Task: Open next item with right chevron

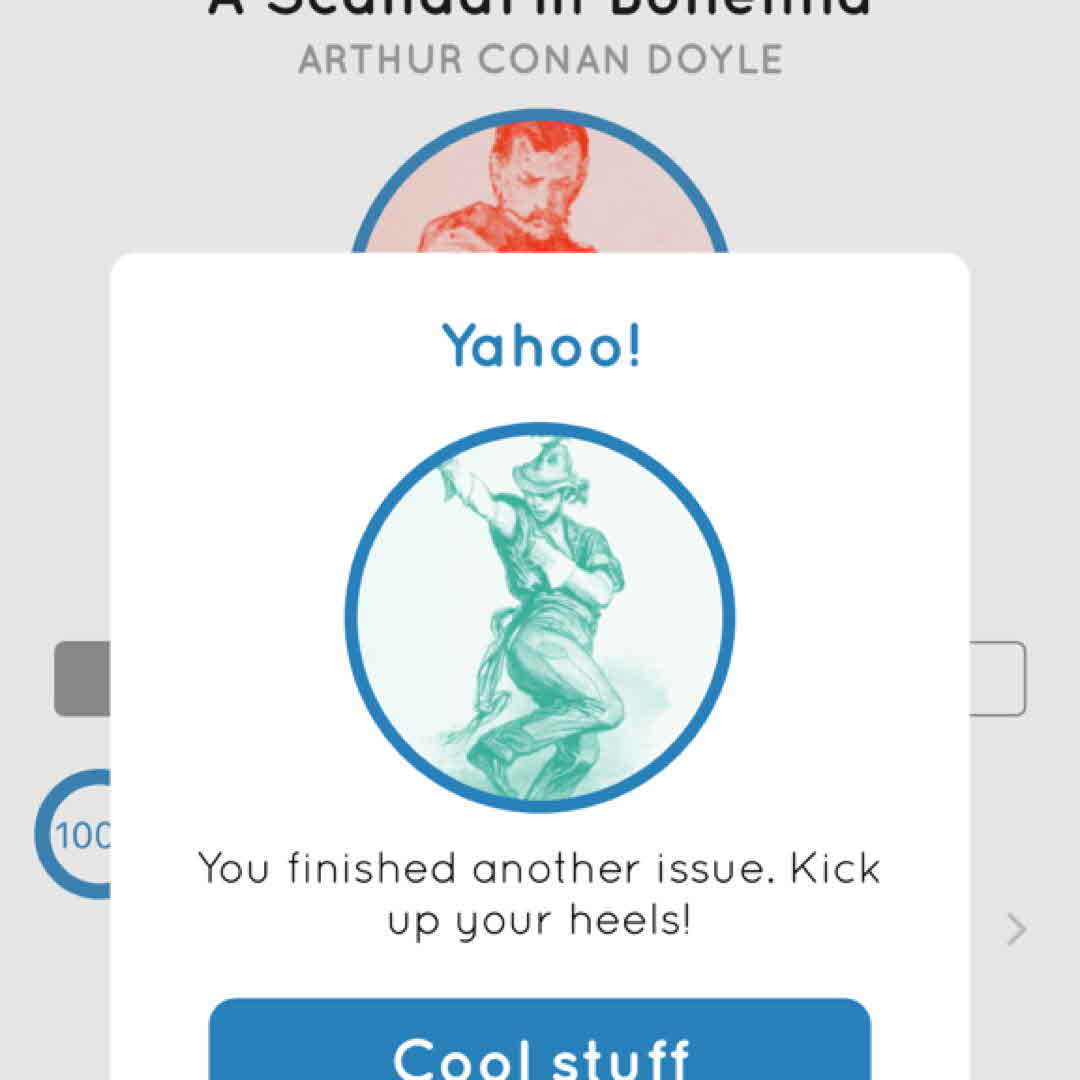Action: (1016, 930)
